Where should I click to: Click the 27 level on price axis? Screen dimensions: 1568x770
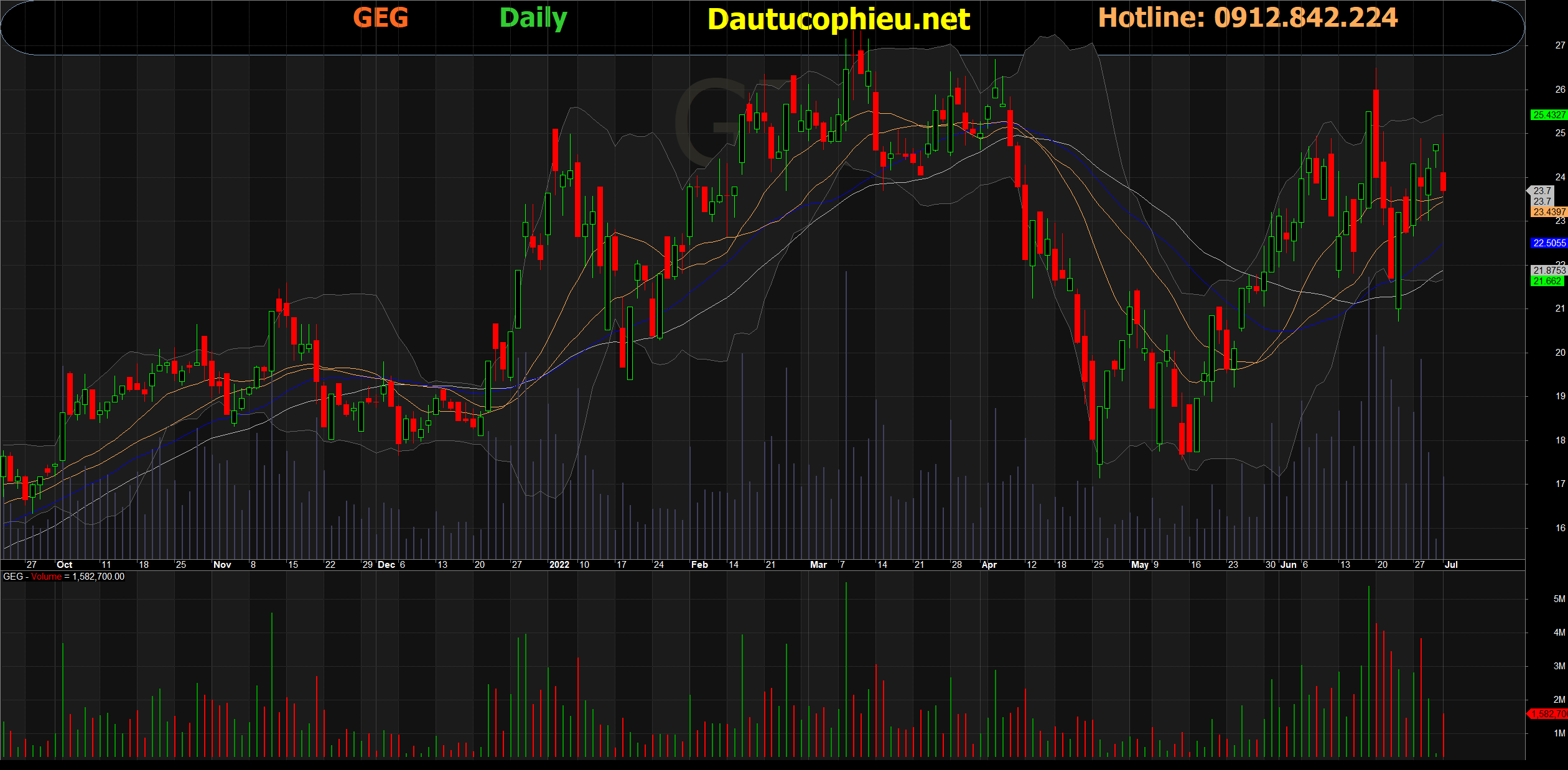pos(1559,45)
